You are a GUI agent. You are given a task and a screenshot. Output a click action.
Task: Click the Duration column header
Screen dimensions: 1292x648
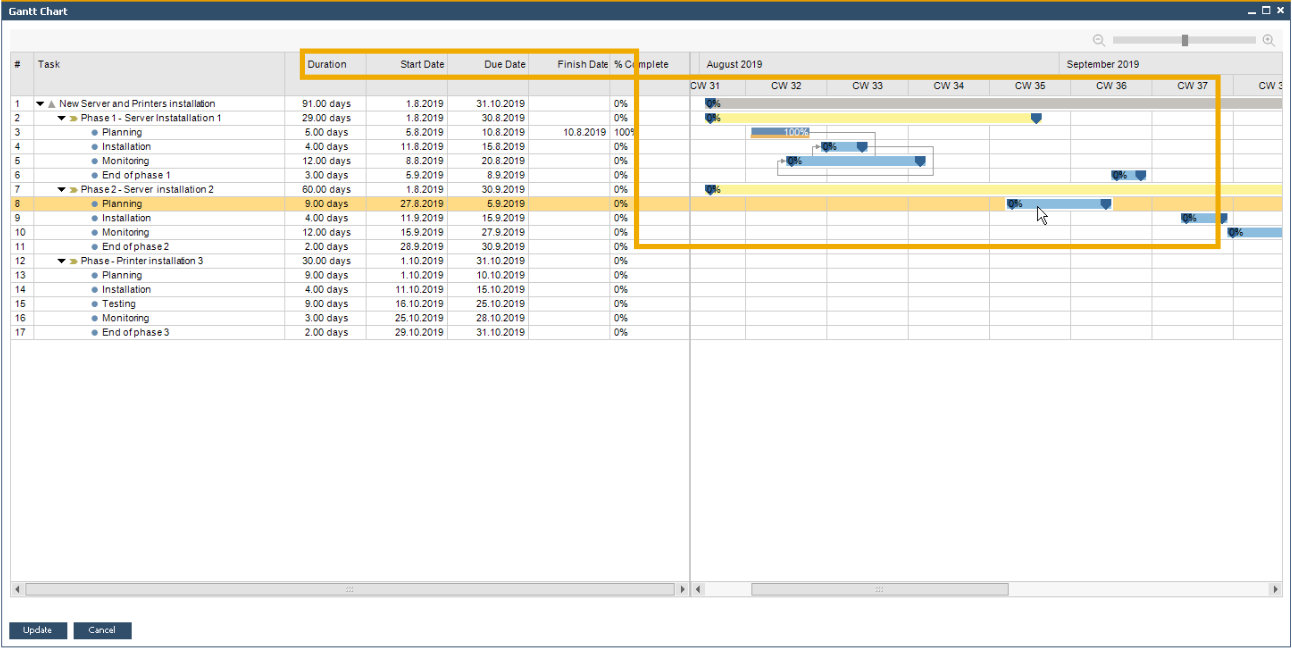326,64
